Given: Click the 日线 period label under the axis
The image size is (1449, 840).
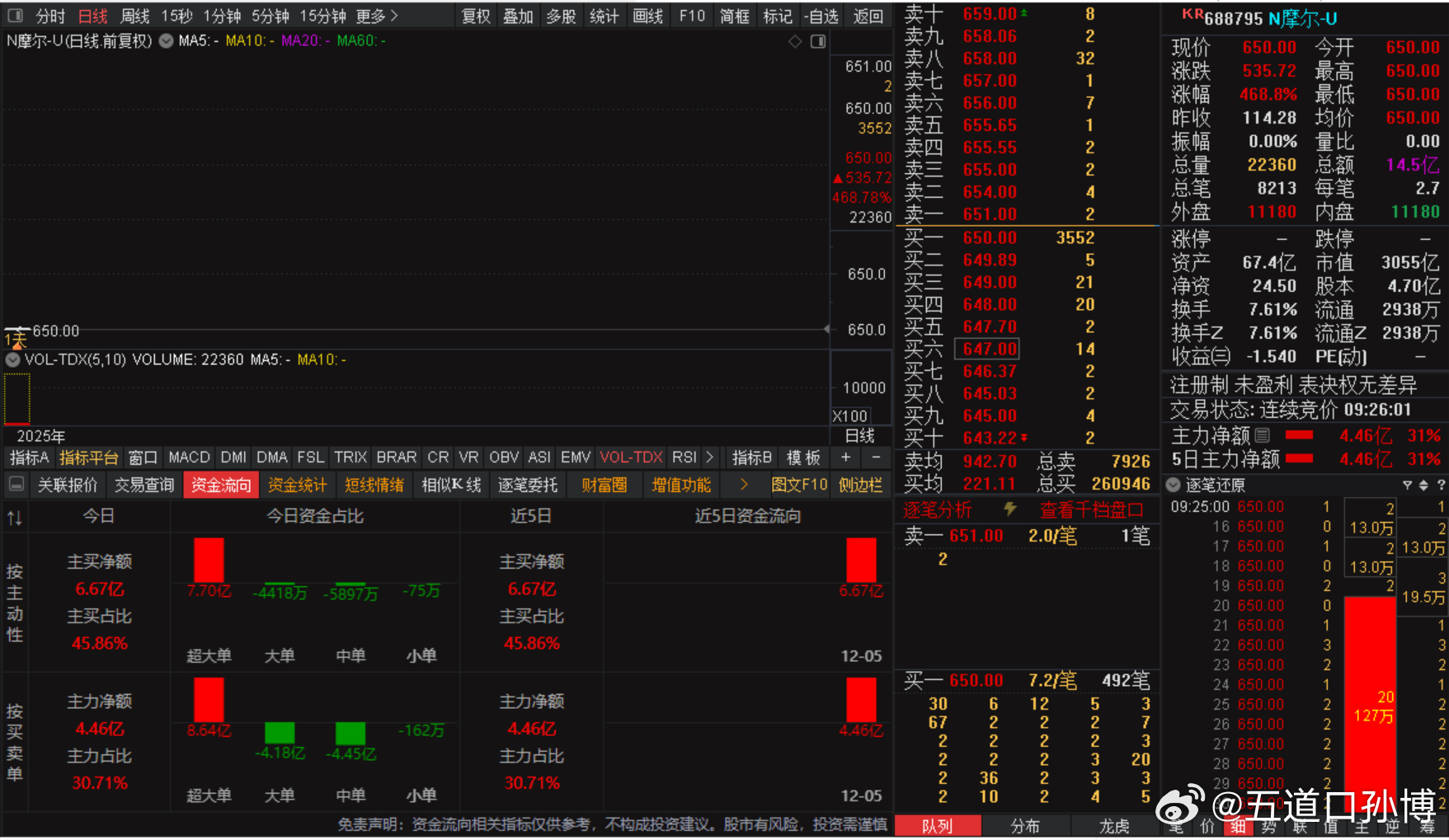Looking at the screenshot, I should click(860, 435).
